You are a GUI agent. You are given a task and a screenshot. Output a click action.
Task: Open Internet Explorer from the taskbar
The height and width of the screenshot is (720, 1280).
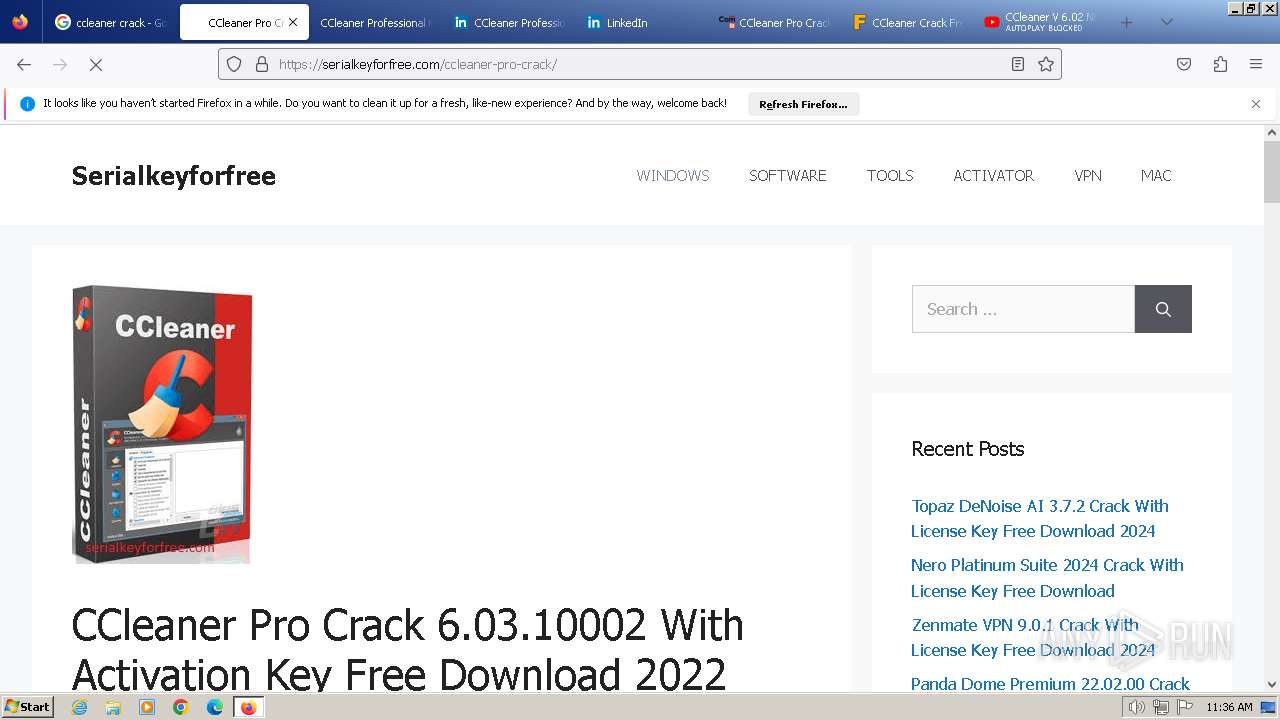80,707
